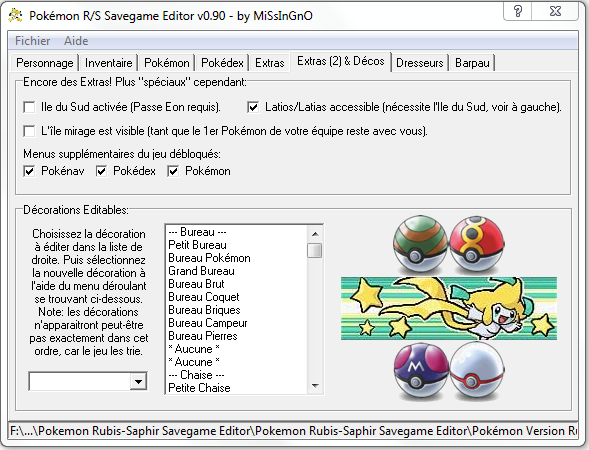Viewport: 589px width, 450px height.
Task: Uncheck the Pokédex menu checkbox
Action: coord(101,171)
